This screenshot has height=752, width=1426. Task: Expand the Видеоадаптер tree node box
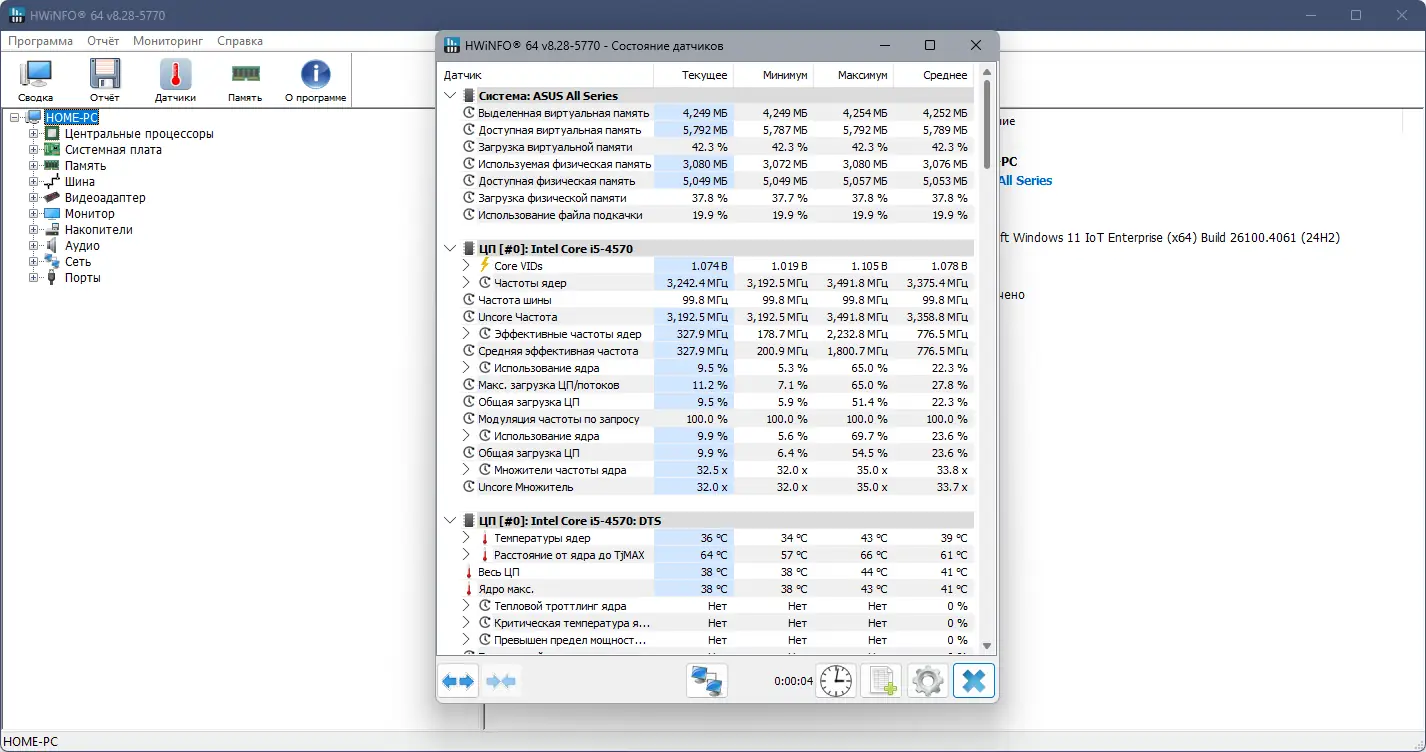[x=33, y=198]
